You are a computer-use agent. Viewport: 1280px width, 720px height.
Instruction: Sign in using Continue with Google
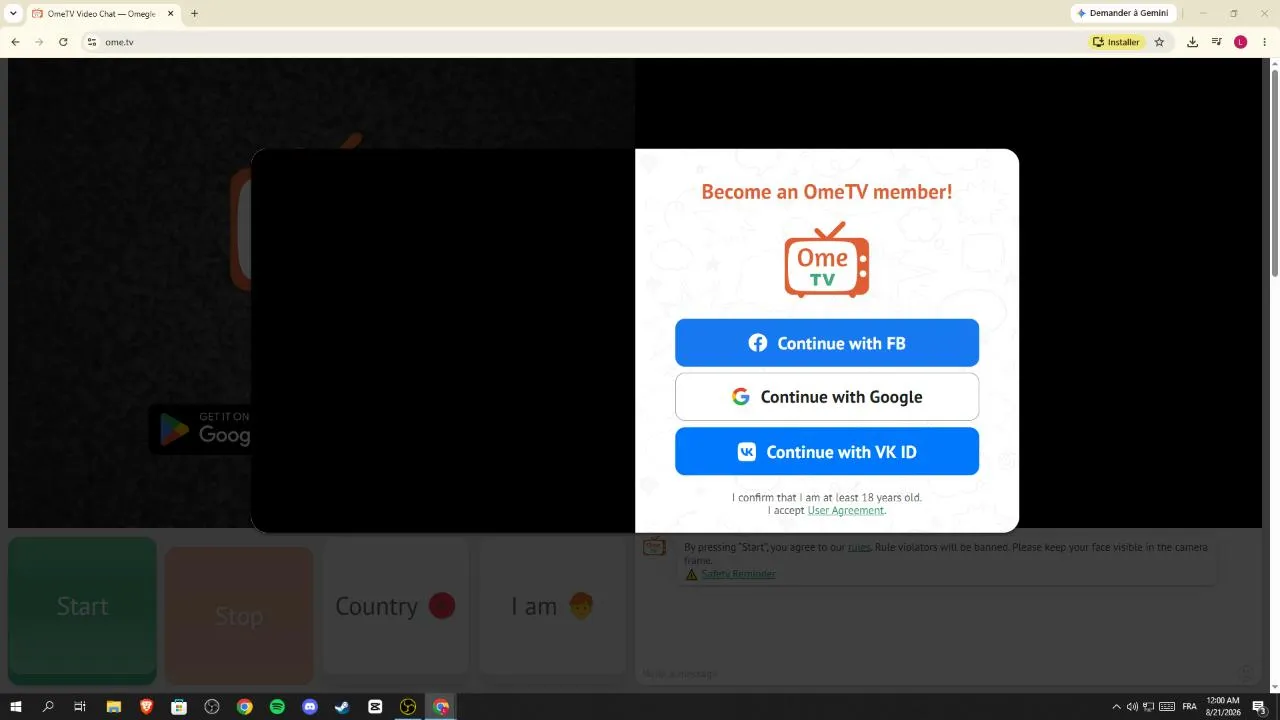click(x=827, y=397)
